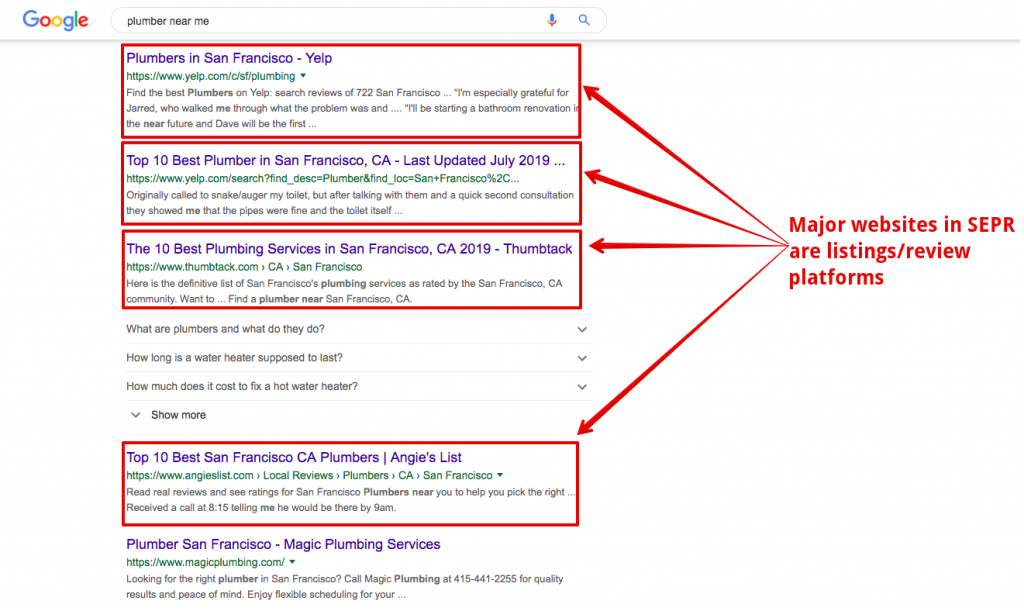
Task: Click the magnifying glass search icon
Action: pyautogui.click(x=584, y=20)
